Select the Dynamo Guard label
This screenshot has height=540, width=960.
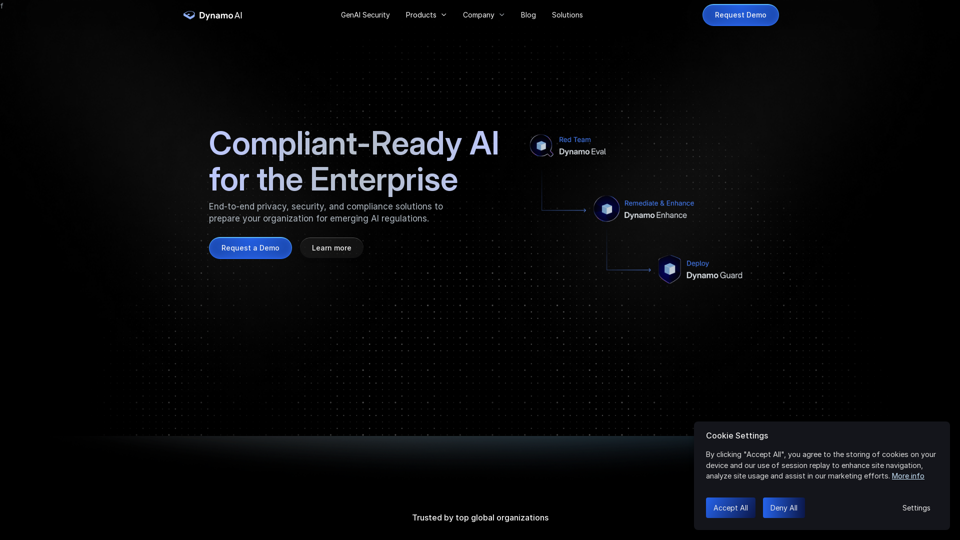point(714,276)
